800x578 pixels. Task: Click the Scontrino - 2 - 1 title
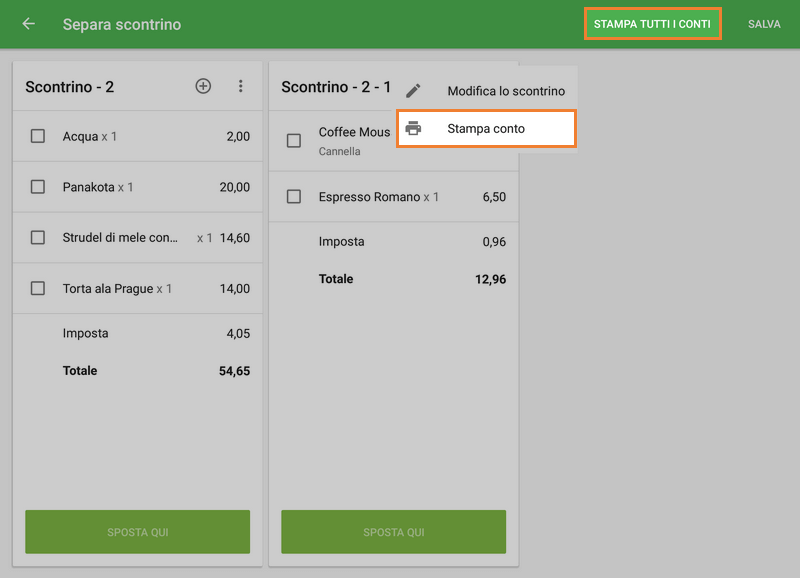point(336,87)
